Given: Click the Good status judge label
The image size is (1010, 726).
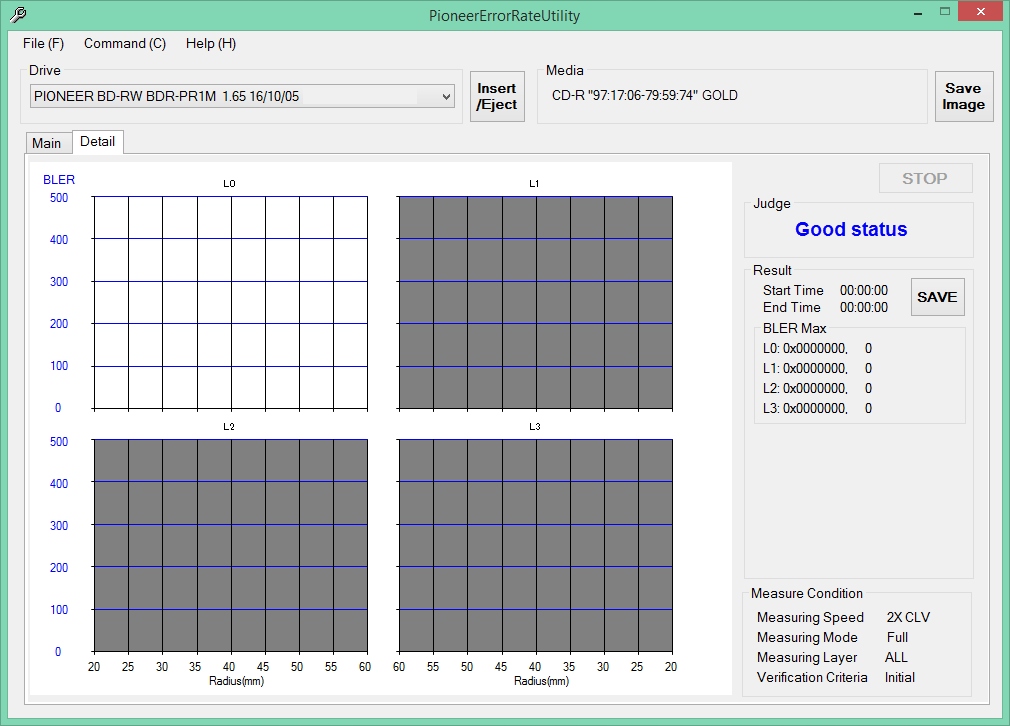Looking at the screenshot, I should (x=851, y=229).
